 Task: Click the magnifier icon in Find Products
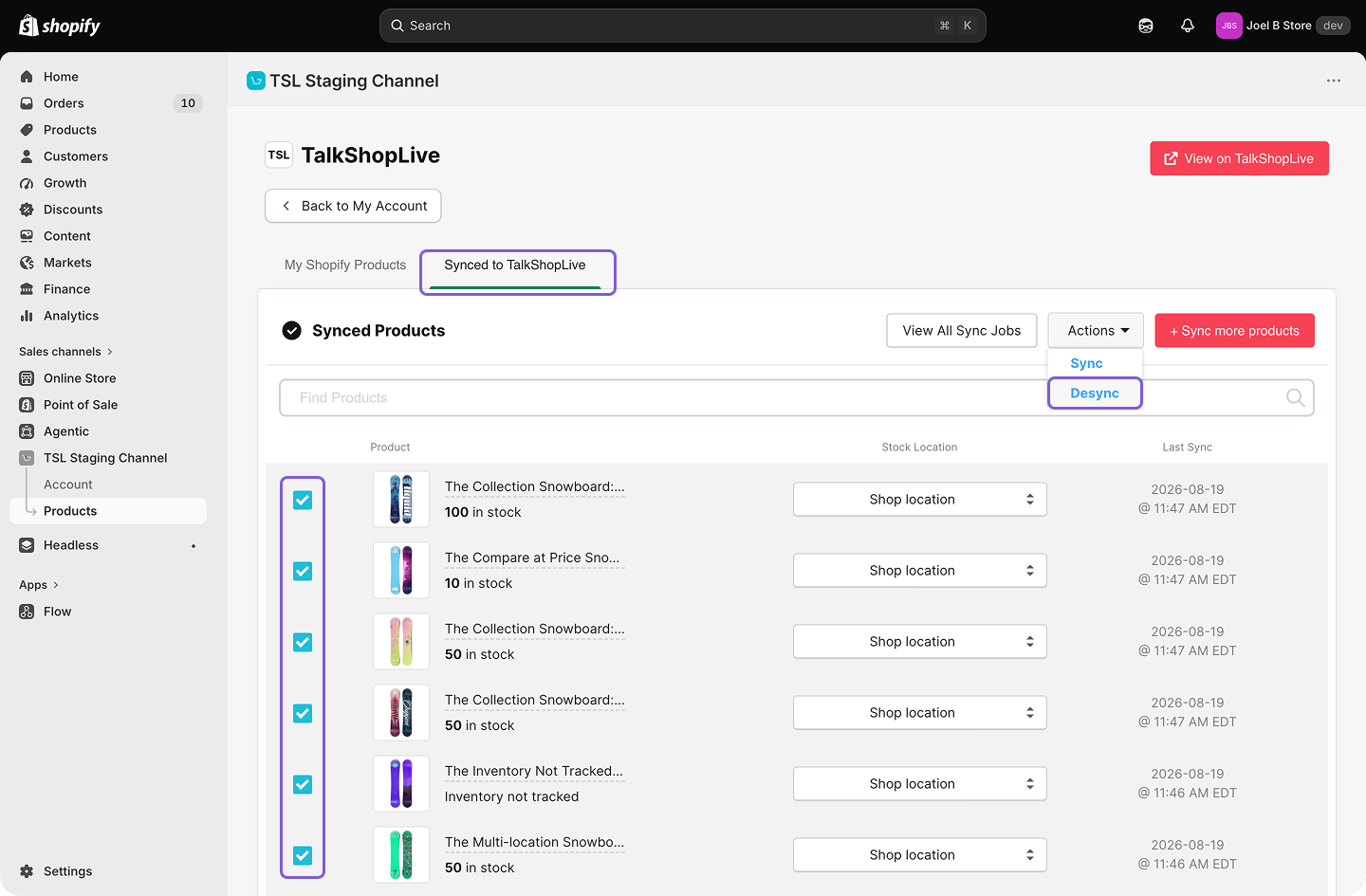(x=1295, y=398)
